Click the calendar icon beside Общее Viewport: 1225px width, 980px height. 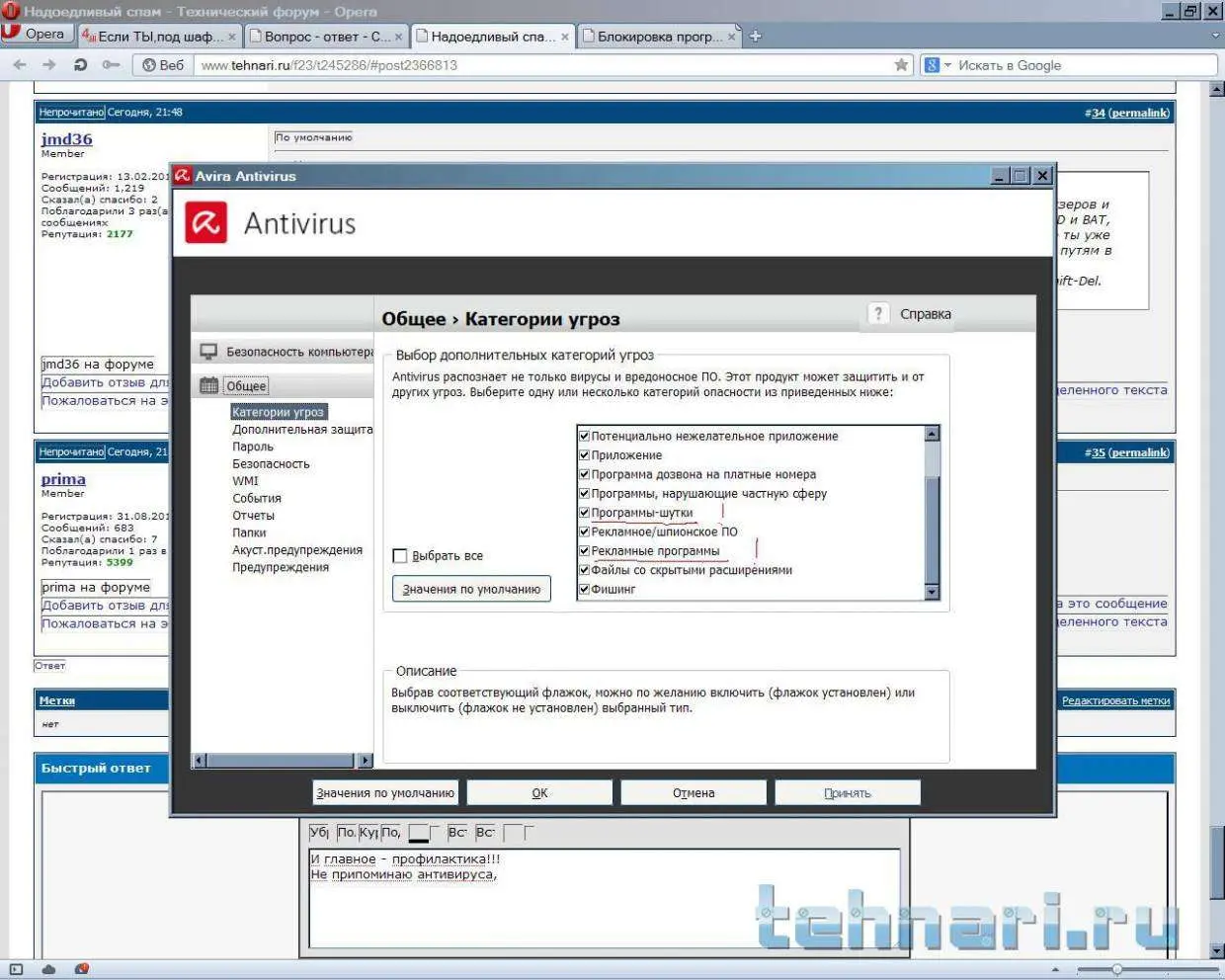tap(208, 386)
